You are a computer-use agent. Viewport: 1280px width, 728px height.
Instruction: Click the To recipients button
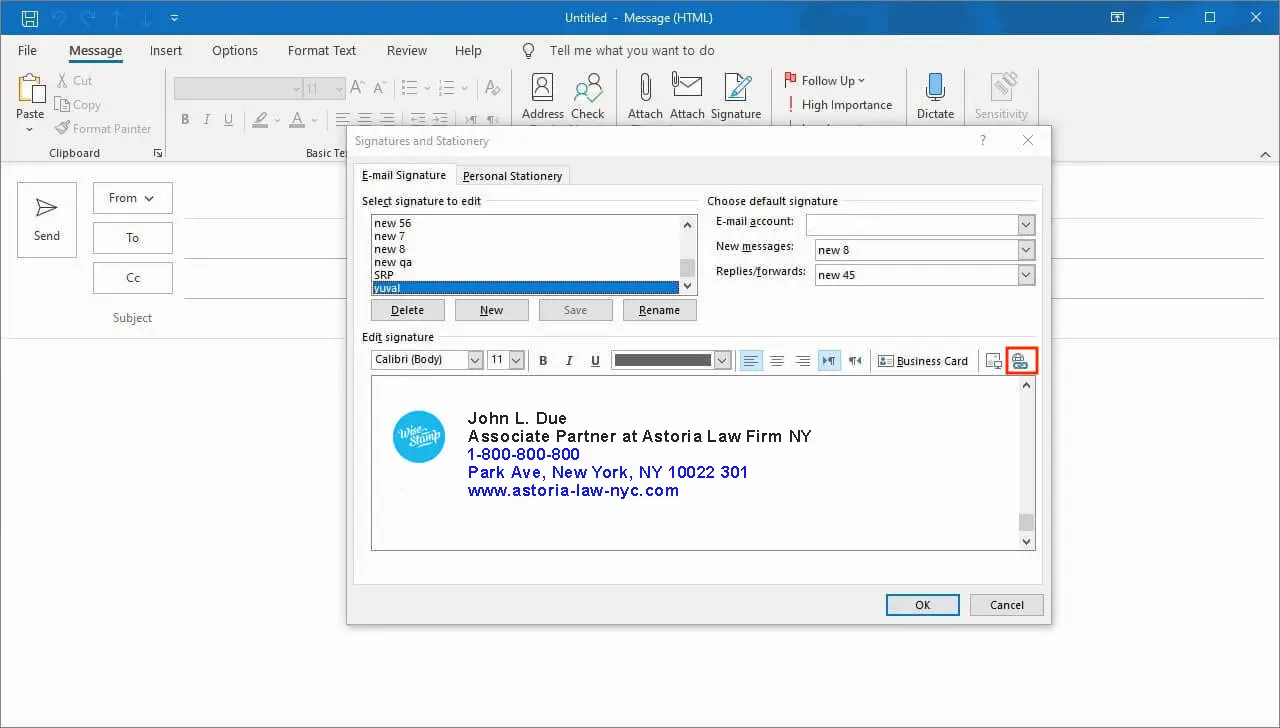tap(132, 238)
